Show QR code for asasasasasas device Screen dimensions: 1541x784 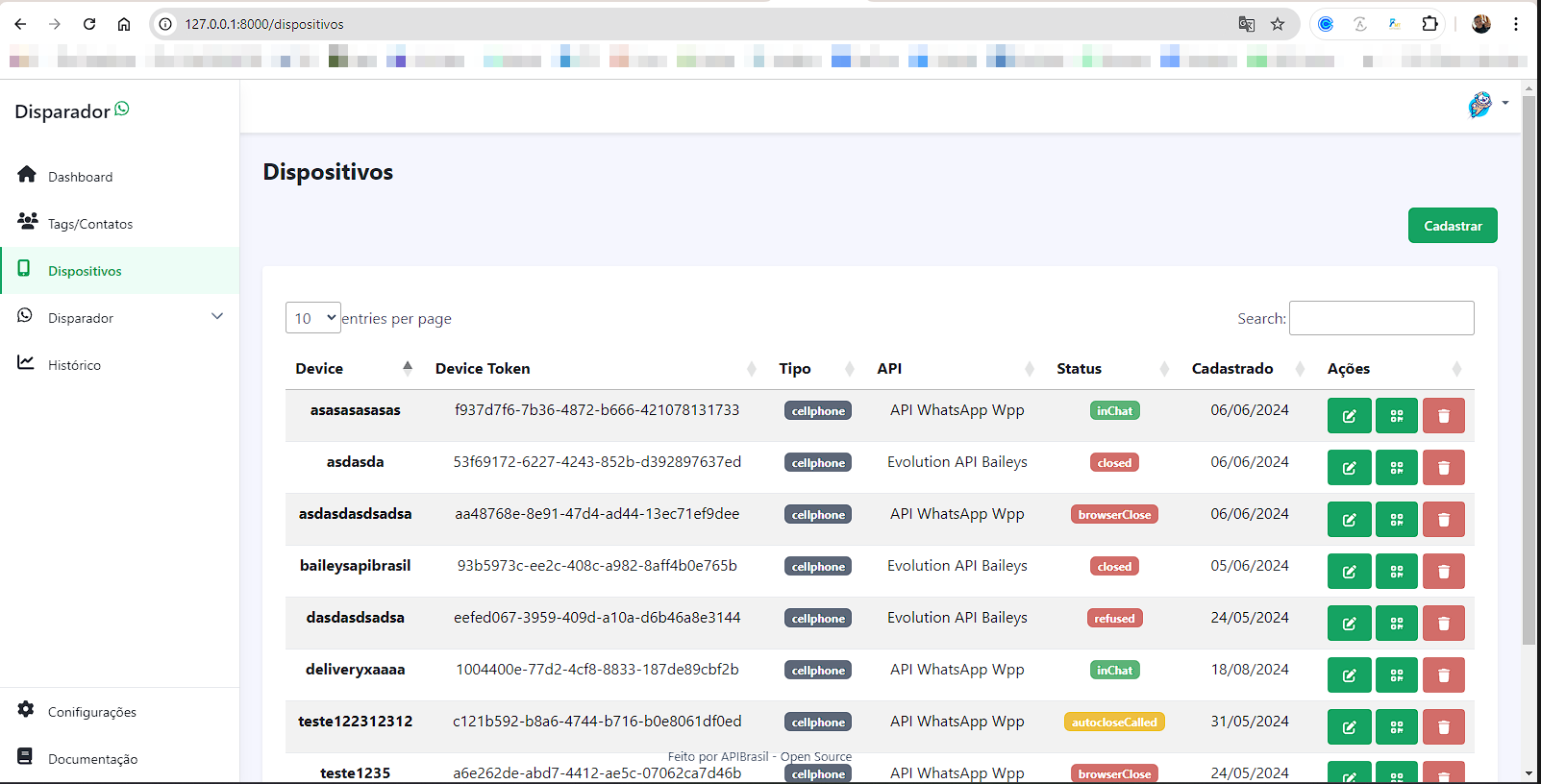click(x=1397, y=416)
